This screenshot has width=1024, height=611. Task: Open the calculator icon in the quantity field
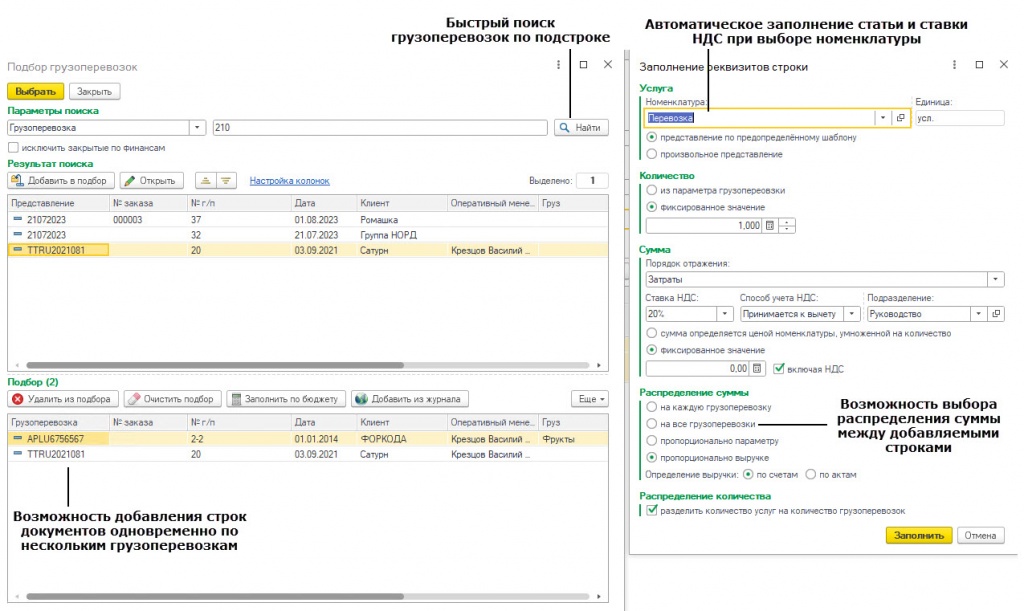tap(770, 226)
